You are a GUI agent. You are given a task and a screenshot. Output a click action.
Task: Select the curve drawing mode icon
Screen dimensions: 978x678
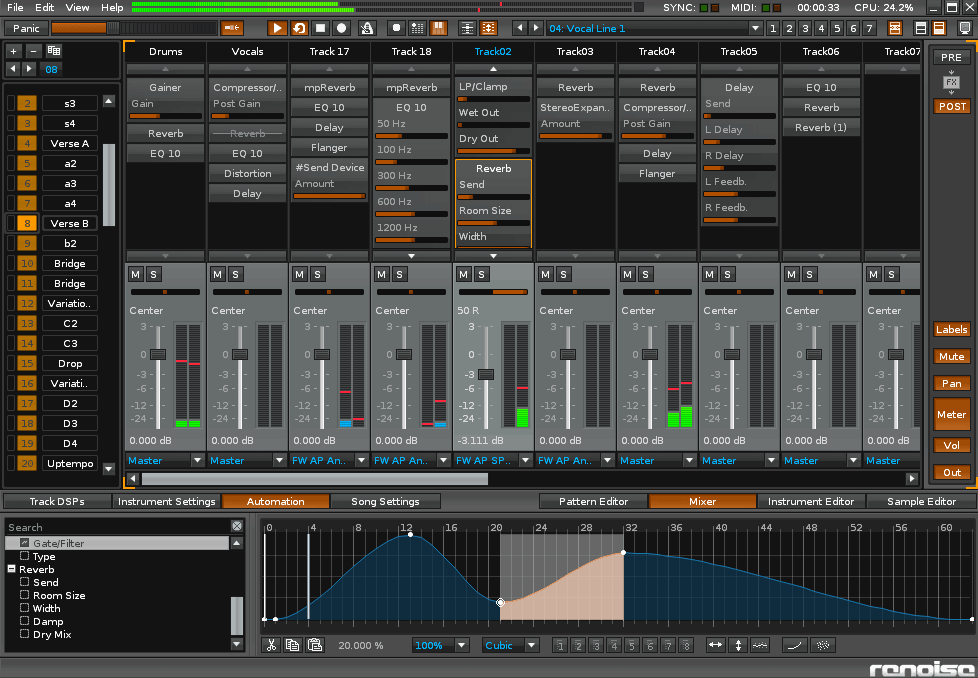point(795,645)
